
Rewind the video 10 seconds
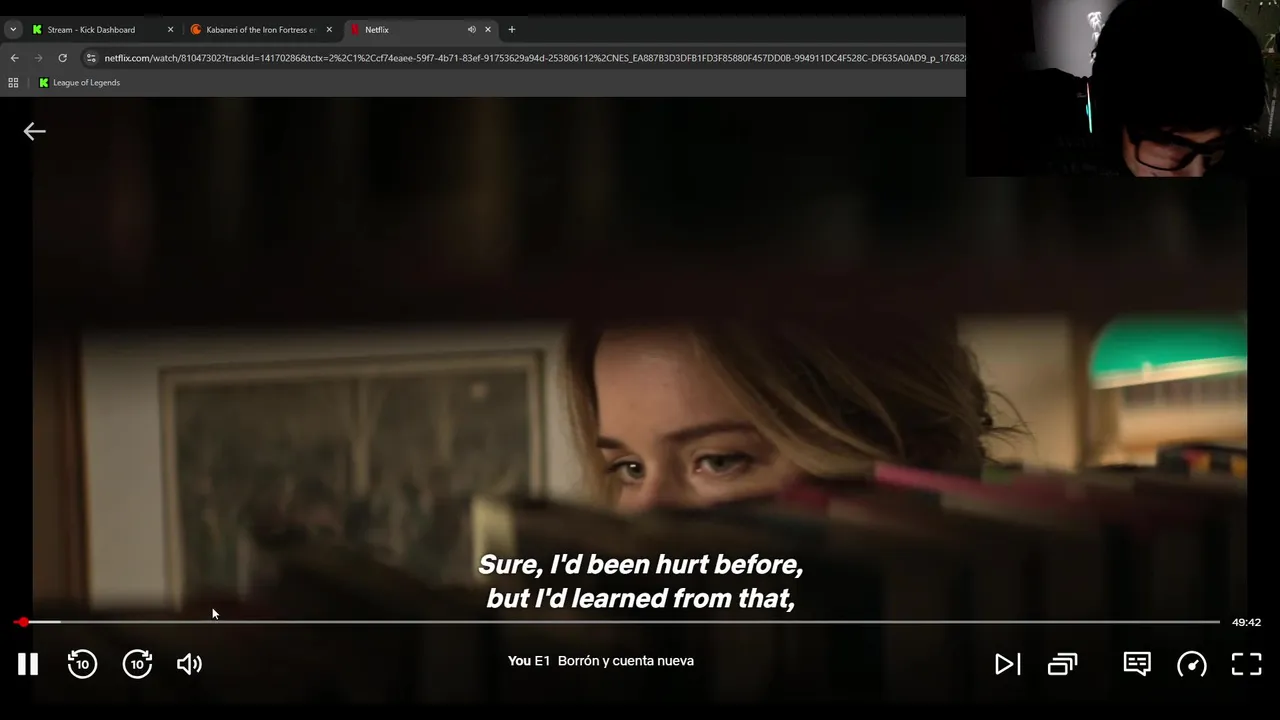pos(82,664)
